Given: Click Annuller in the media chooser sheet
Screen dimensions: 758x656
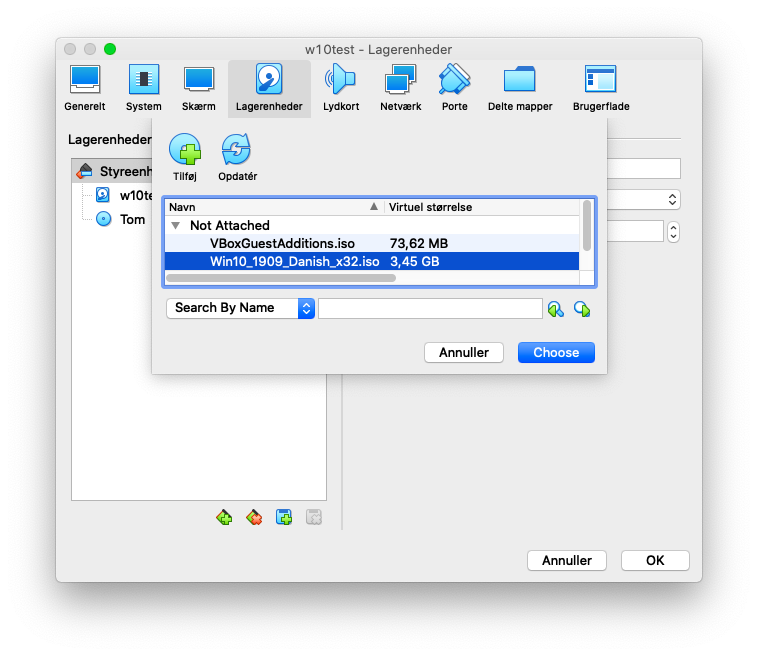Looking at the screenshot, I should pos(464,352).
